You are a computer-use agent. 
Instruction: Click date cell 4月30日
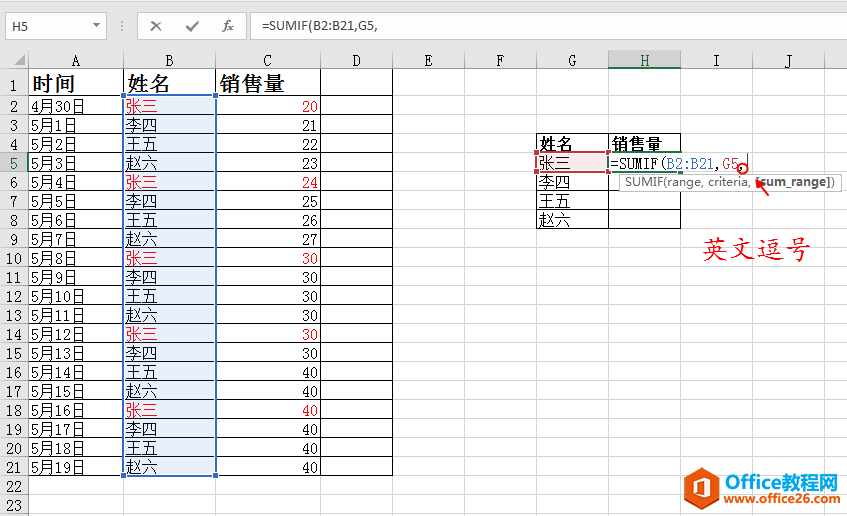(76, 106)
